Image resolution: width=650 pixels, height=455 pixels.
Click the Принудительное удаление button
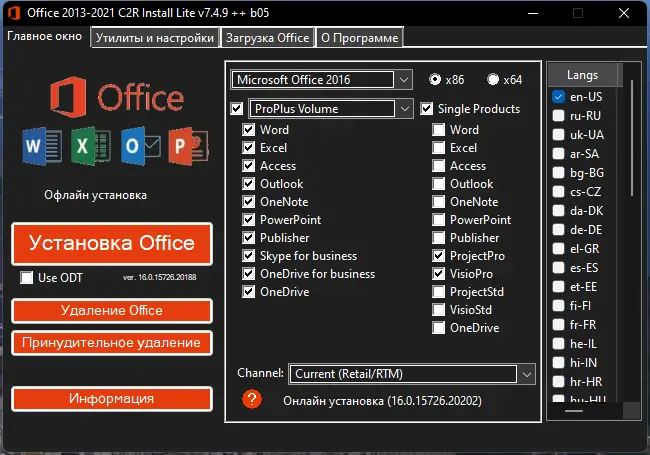coord(112,343)
